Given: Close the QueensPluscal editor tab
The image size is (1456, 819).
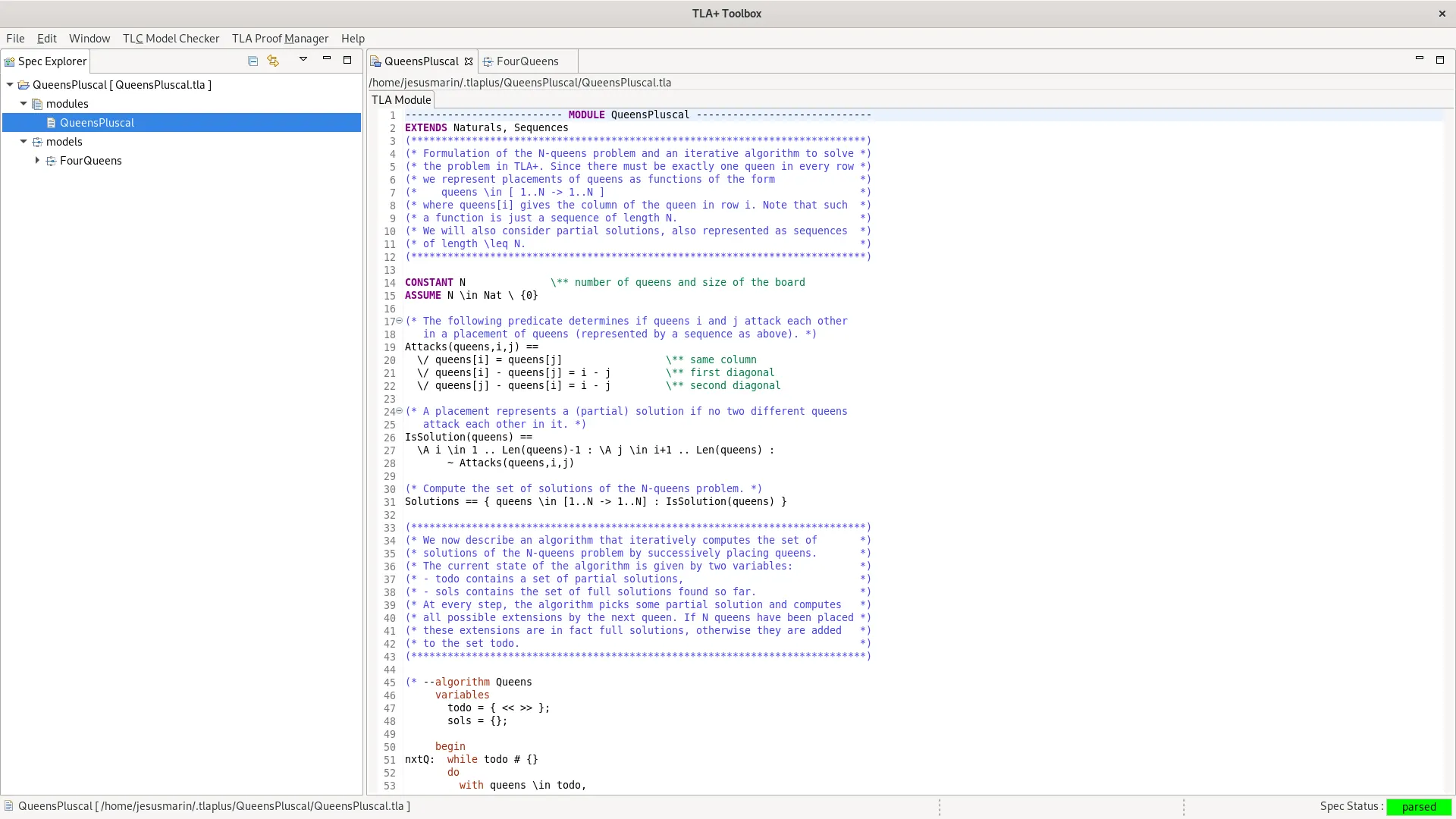Looking at the screenshot, I should [469, 61].
